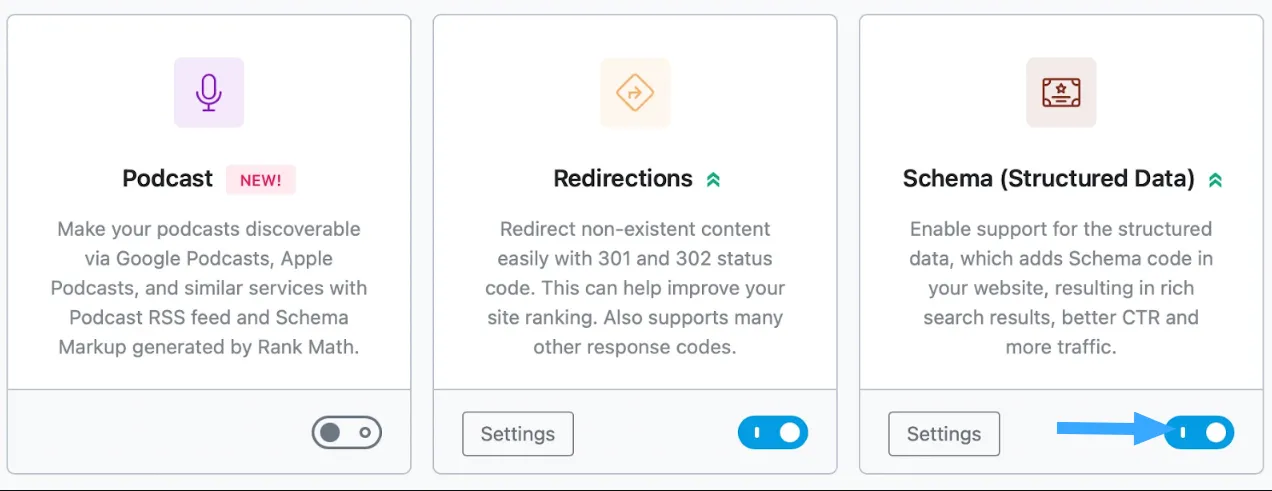Select the Podcast module heading
The width and height of the screenshot is (1272, 491).
click(168, 179)
